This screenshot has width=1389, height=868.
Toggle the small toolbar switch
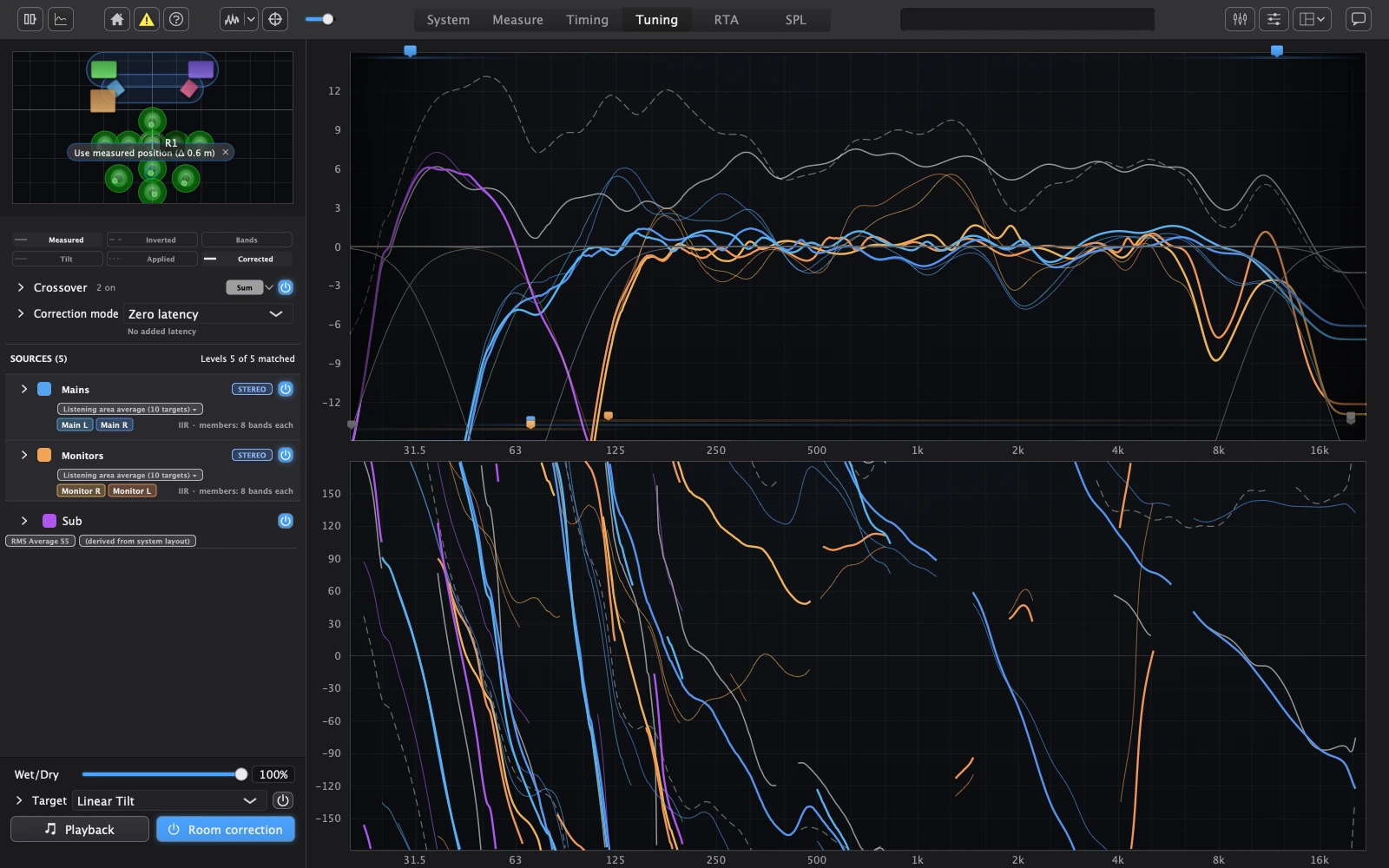point(320,19)
